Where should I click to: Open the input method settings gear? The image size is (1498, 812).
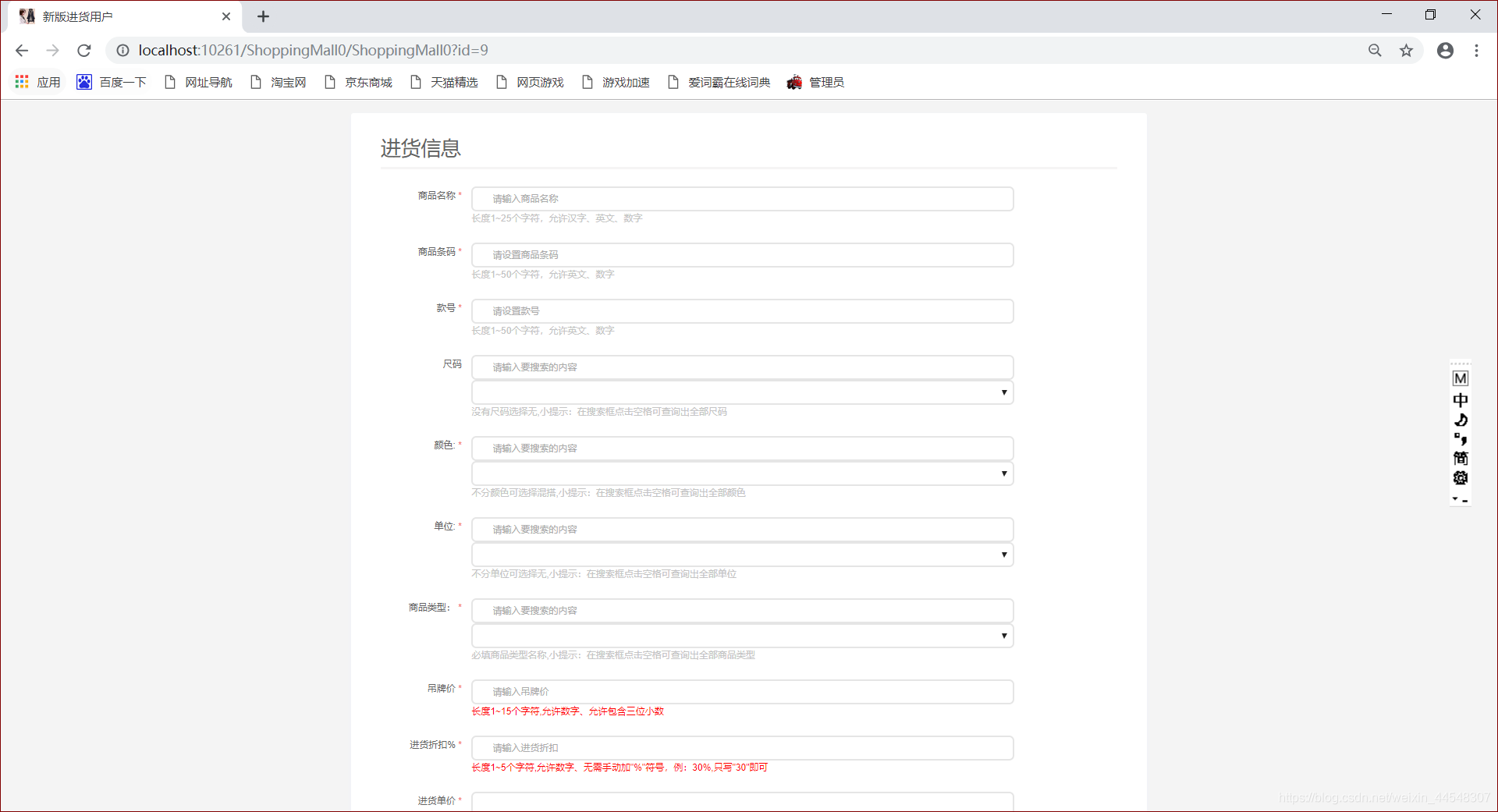tap(1461, 478)
